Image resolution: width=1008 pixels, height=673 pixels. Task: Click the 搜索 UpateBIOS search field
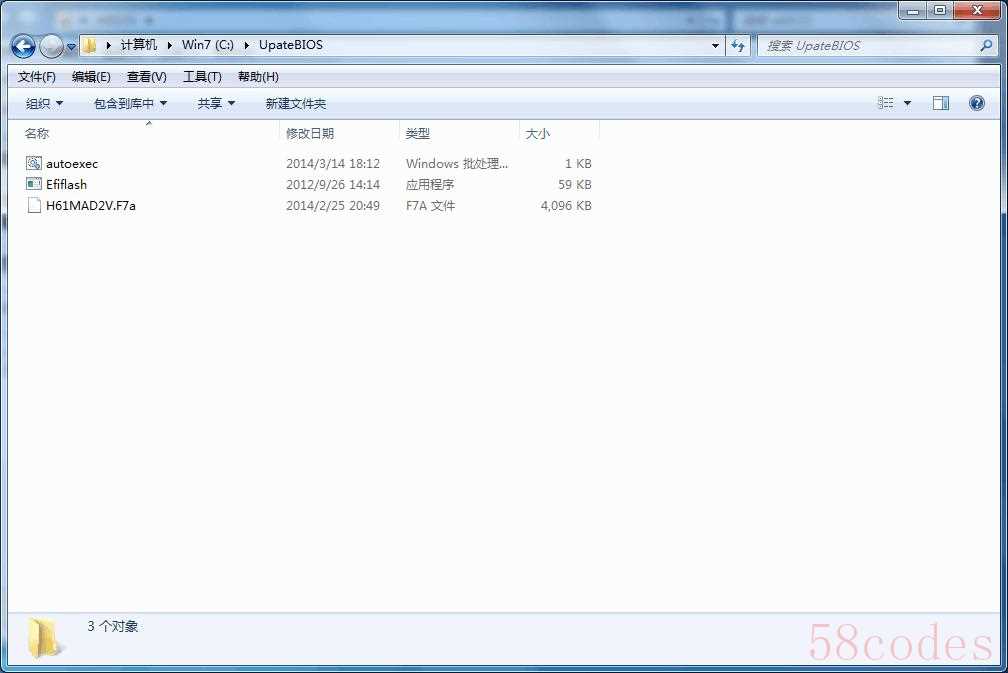point(865,45)
